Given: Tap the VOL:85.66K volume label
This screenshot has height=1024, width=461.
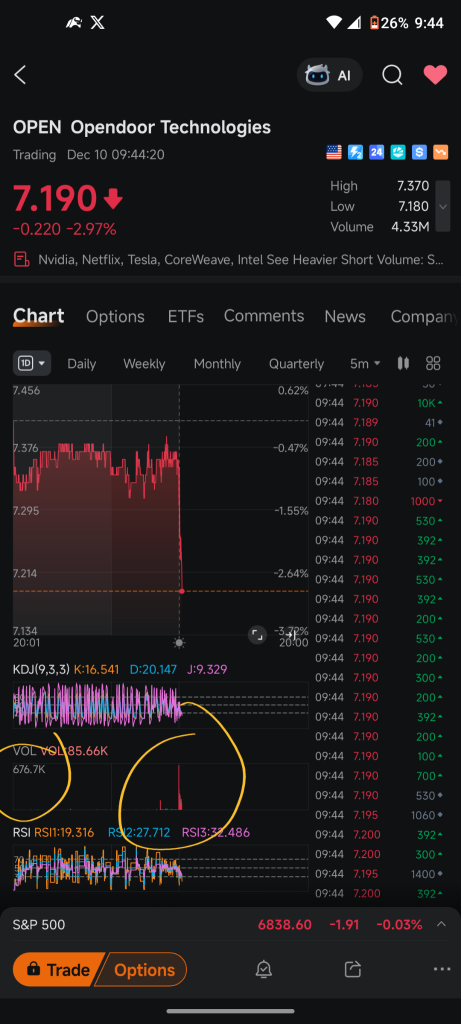Looking at the screenshot, I should 74,751.
